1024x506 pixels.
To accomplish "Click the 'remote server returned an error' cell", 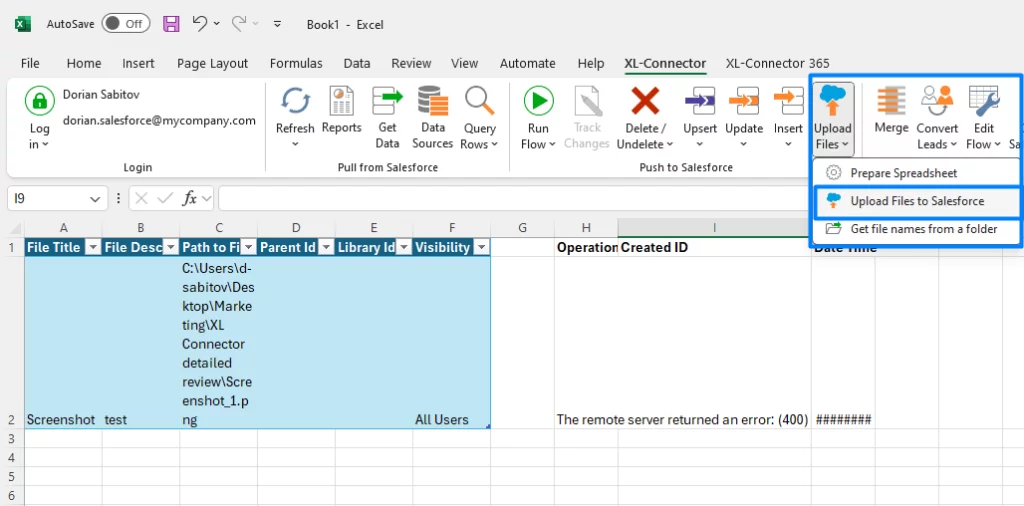I will click(x=586, y=343).
